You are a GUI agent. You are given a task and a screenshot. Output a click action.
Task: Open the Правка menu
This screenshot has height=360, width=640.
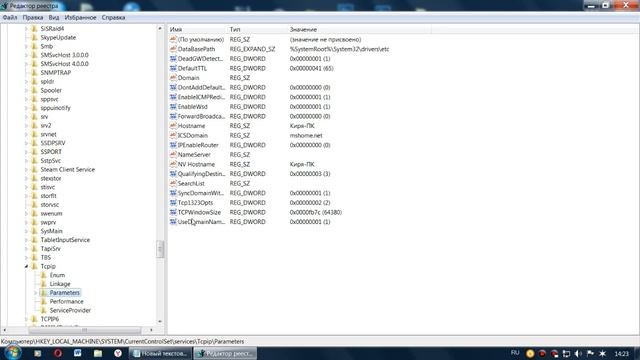click(33, 18)
